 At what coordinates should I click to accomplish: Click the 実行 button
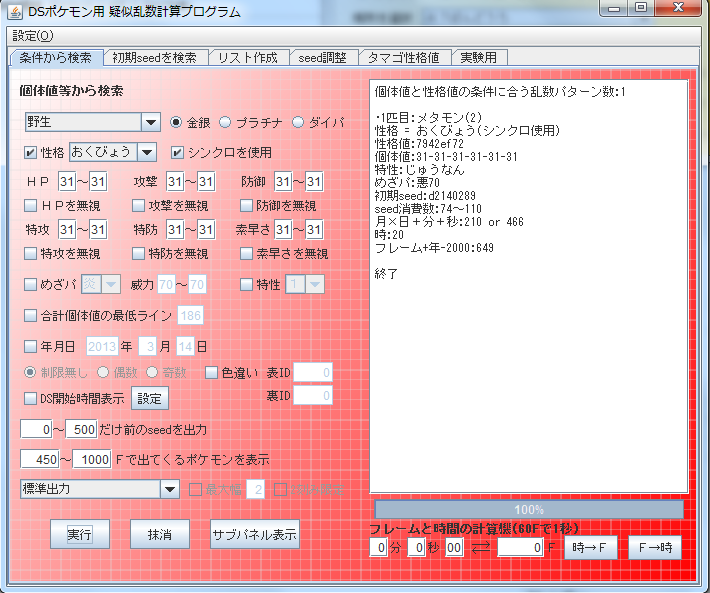click(80, 534)
